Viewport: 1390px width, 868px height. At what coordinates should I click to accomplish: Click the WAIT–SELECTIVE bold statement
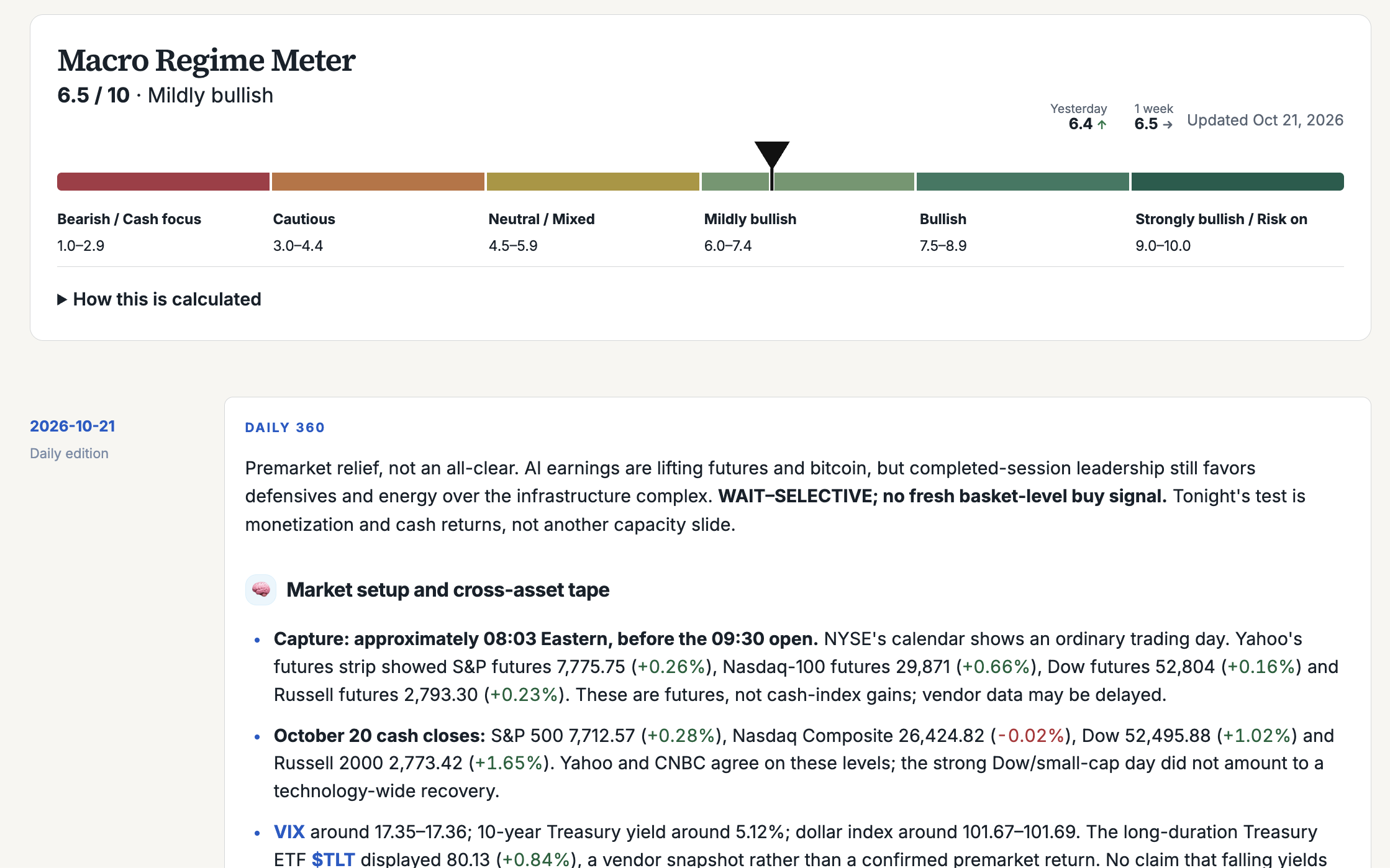[942, 496]
